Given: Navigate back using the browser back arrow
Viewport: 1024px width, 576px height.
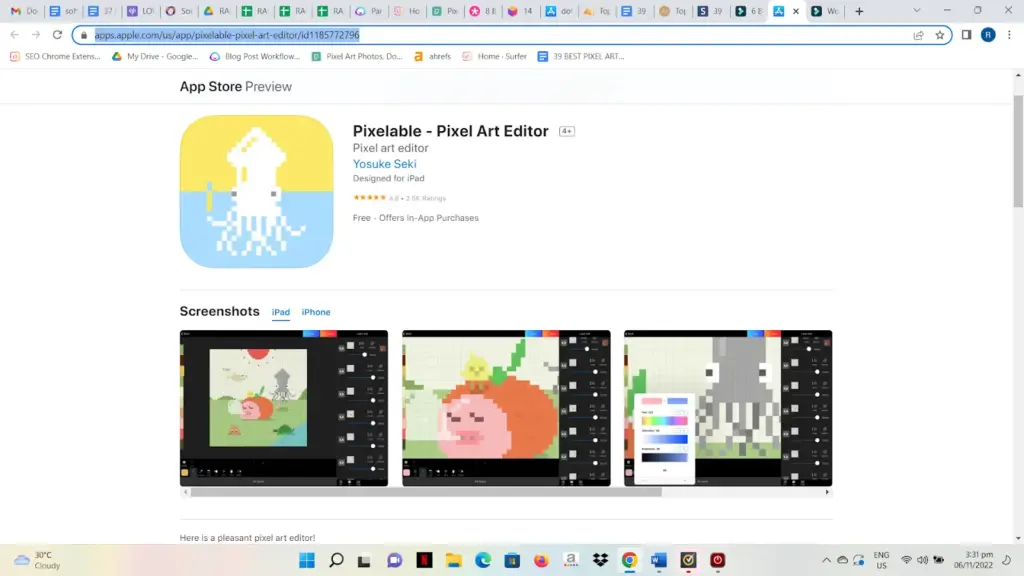Looking at the screenshot, I should click(x=15, y=33).
